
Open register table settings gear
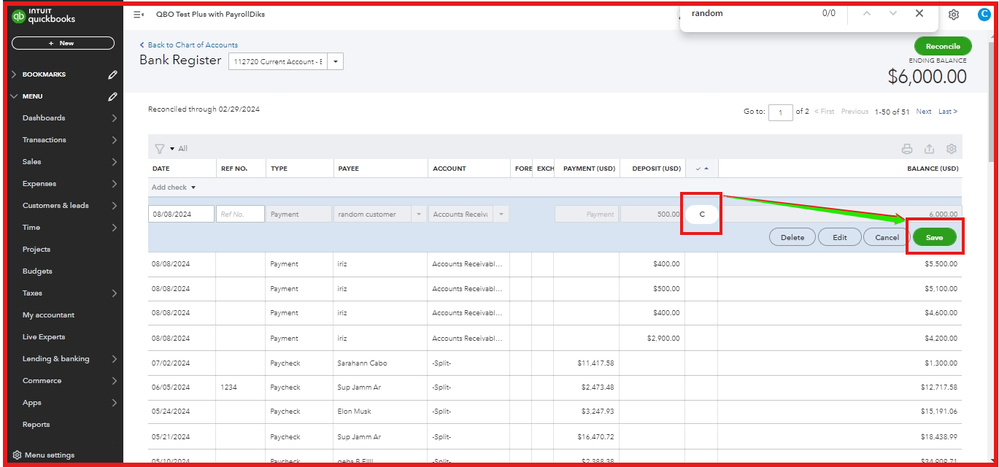click(951, 149)
